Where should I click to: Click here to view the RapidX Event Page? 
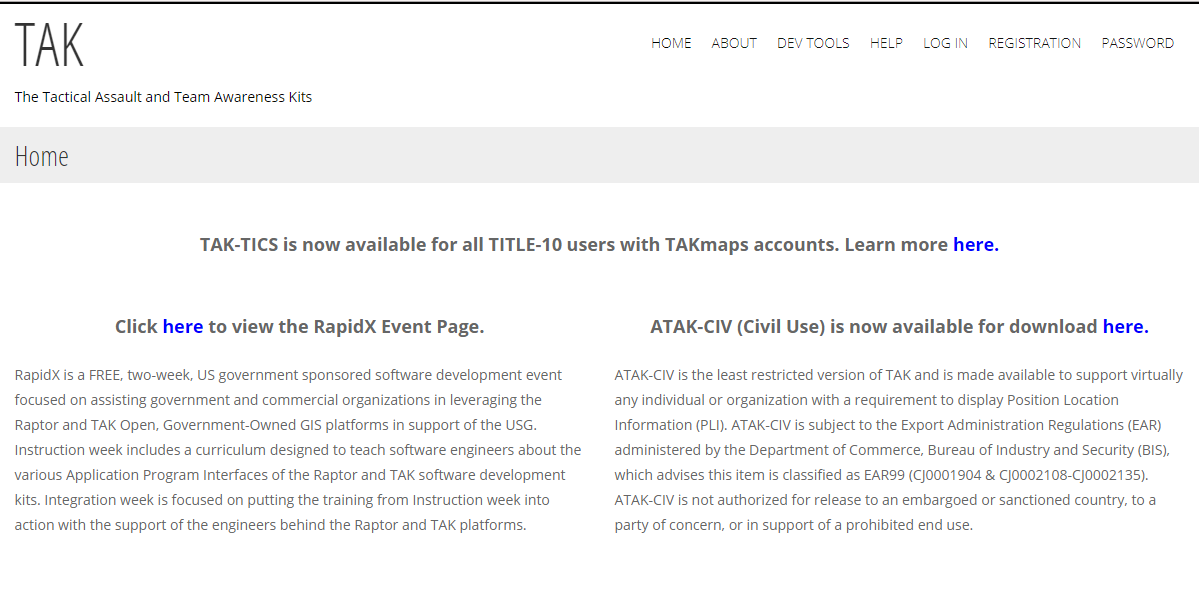coord(182,326)
